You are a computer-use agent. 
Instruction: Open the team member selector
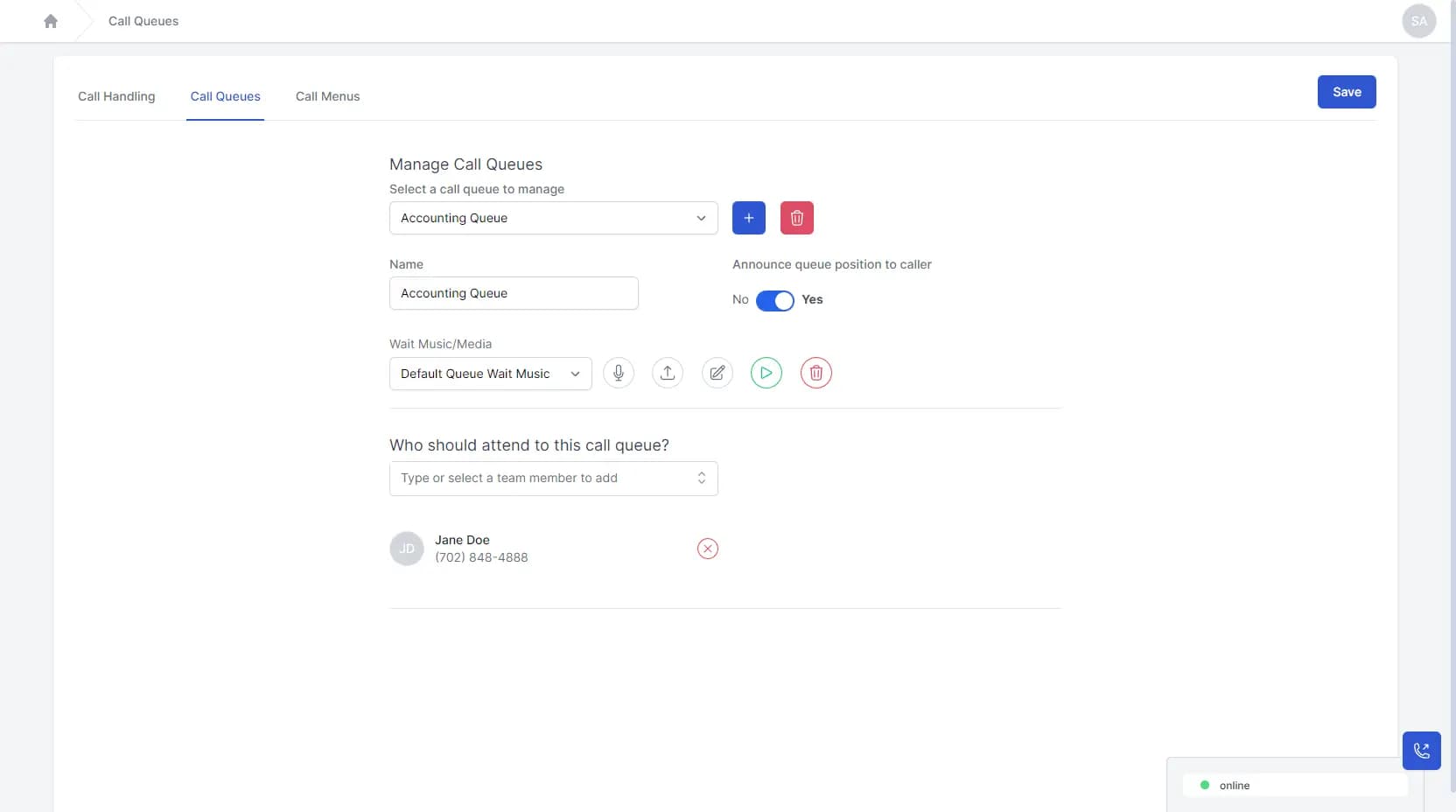(x=553, y=479)
